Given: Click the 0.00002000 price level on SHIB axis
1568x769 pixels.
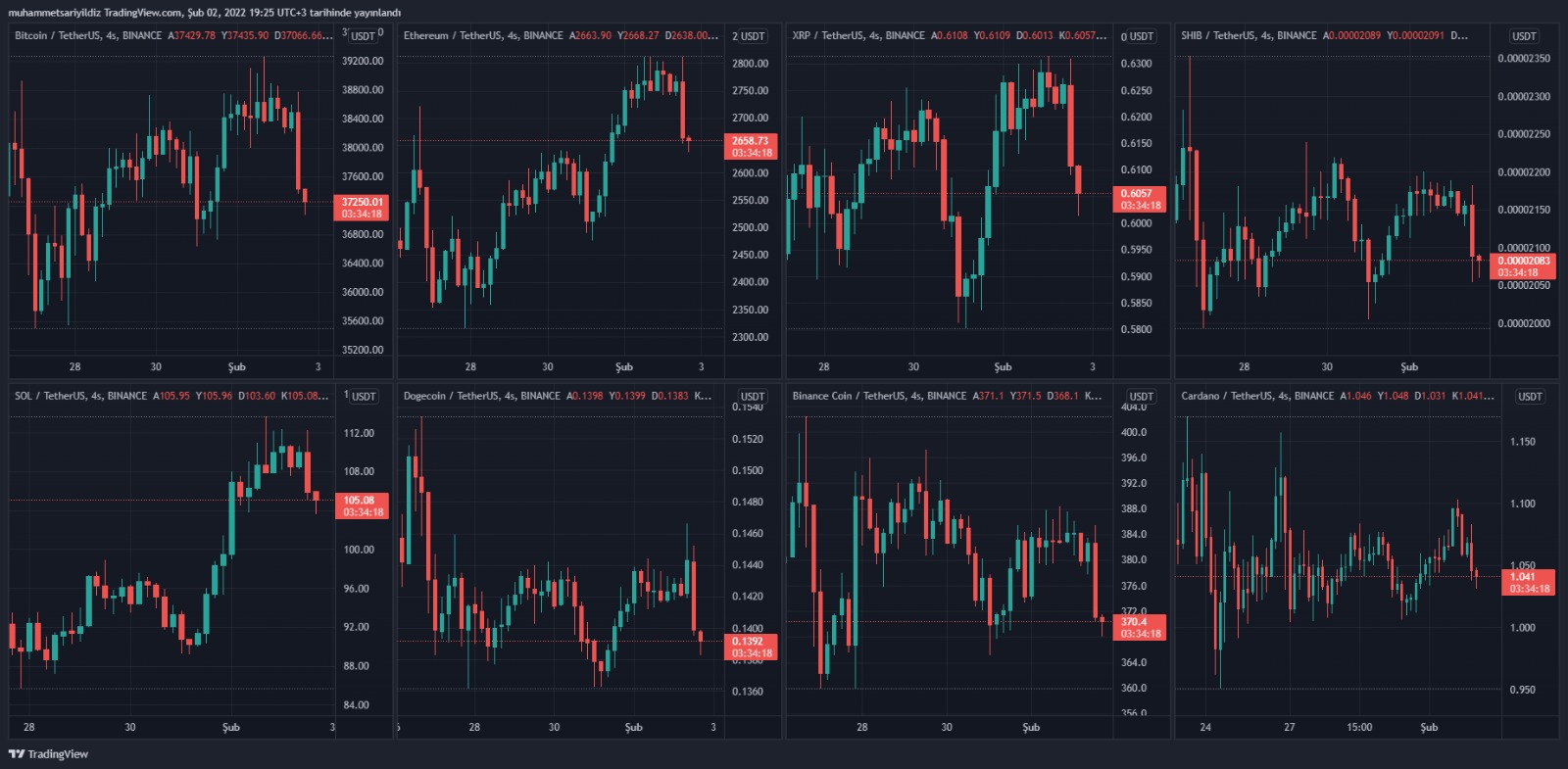Looking at the screenshot, I should click(1524, 323).
